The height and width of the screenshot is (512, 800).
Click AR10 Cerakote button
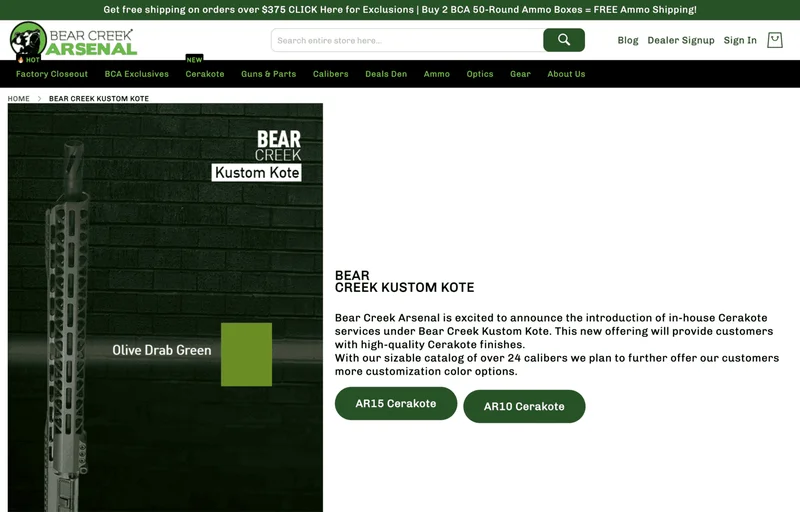pyautogui.click(x=524, y=406)
